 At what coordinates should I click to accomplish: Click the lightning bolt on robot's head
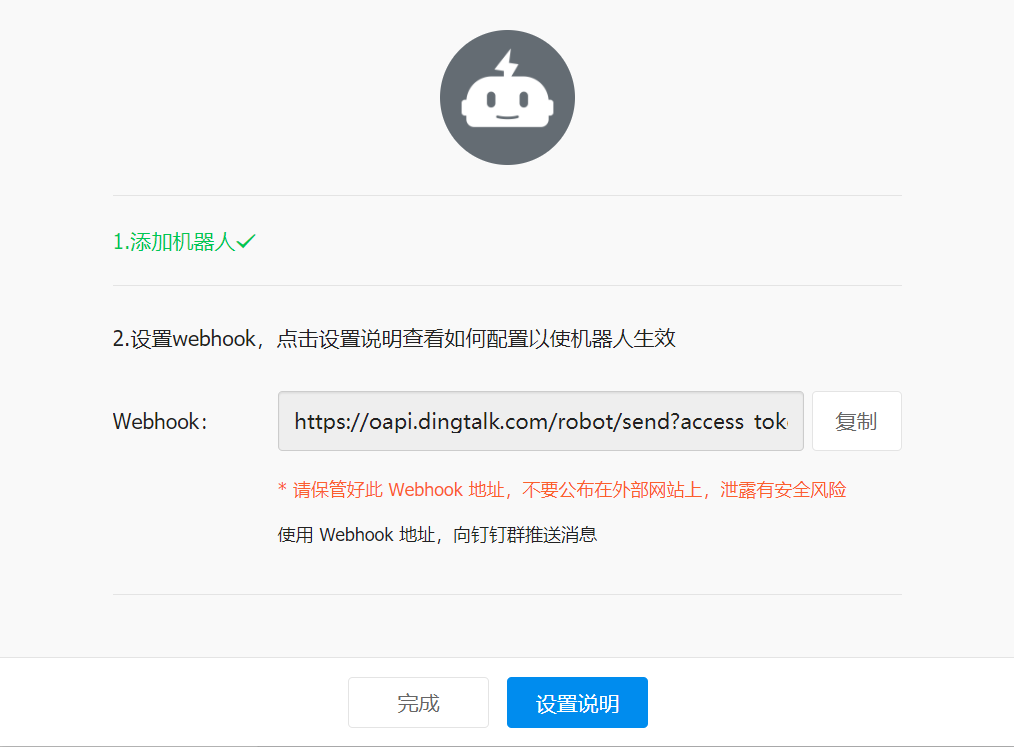click(x=508, y=62)
